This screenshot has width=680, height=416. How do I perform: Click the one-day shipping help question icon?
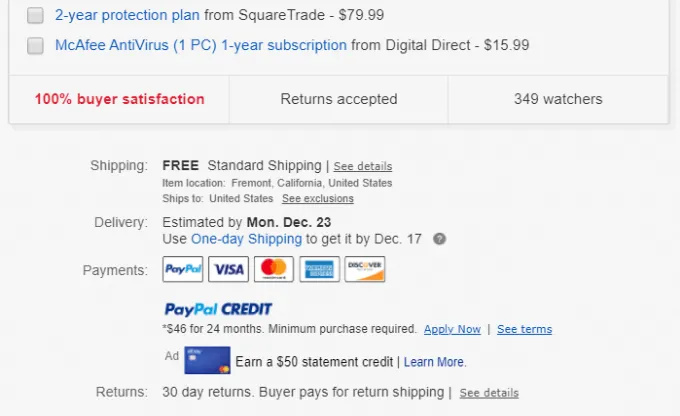point(440,240)
